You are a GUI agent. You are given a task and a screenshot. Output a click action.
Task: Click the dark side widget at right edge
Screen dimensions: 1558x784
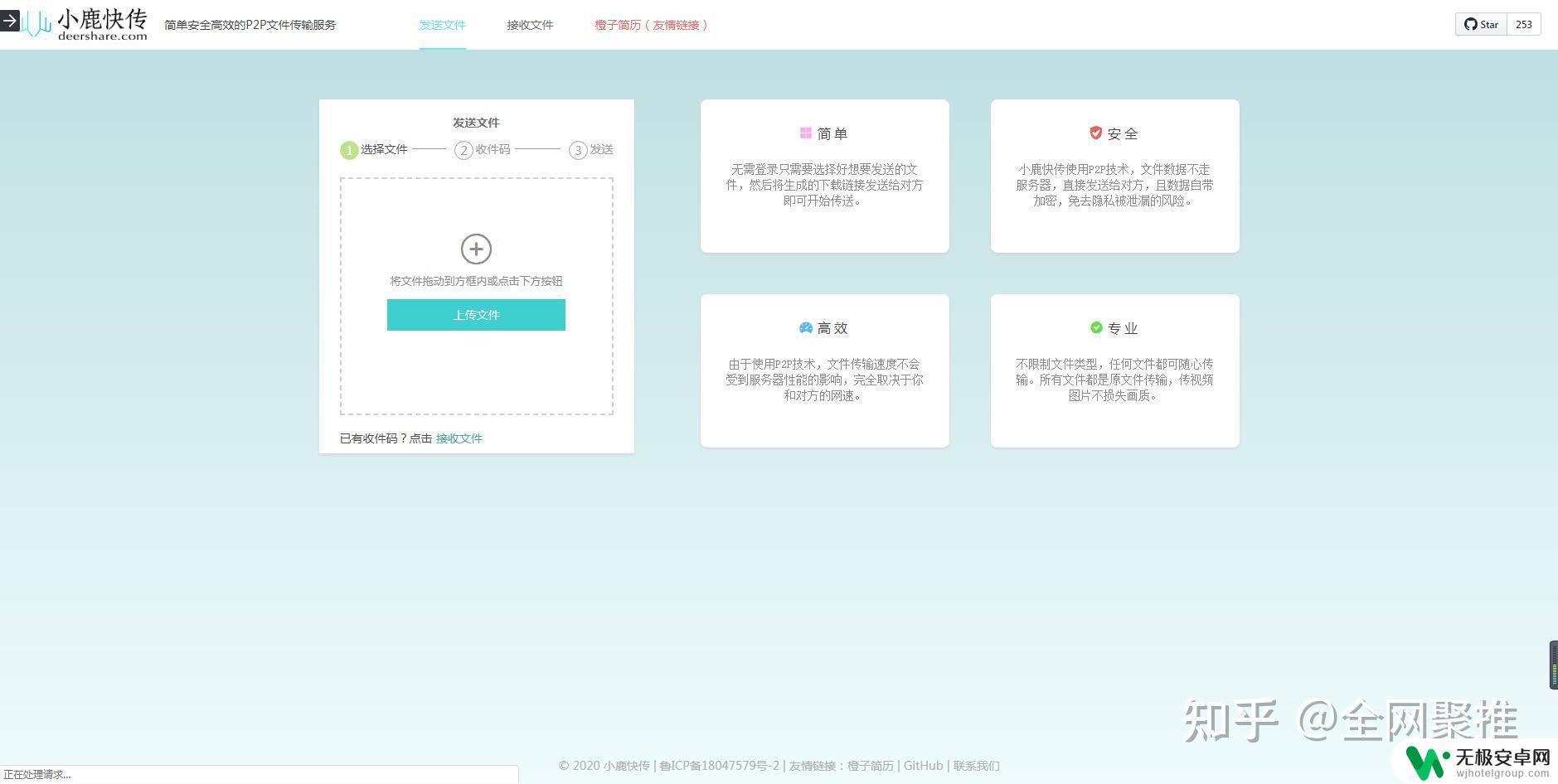coord(1553,665)
